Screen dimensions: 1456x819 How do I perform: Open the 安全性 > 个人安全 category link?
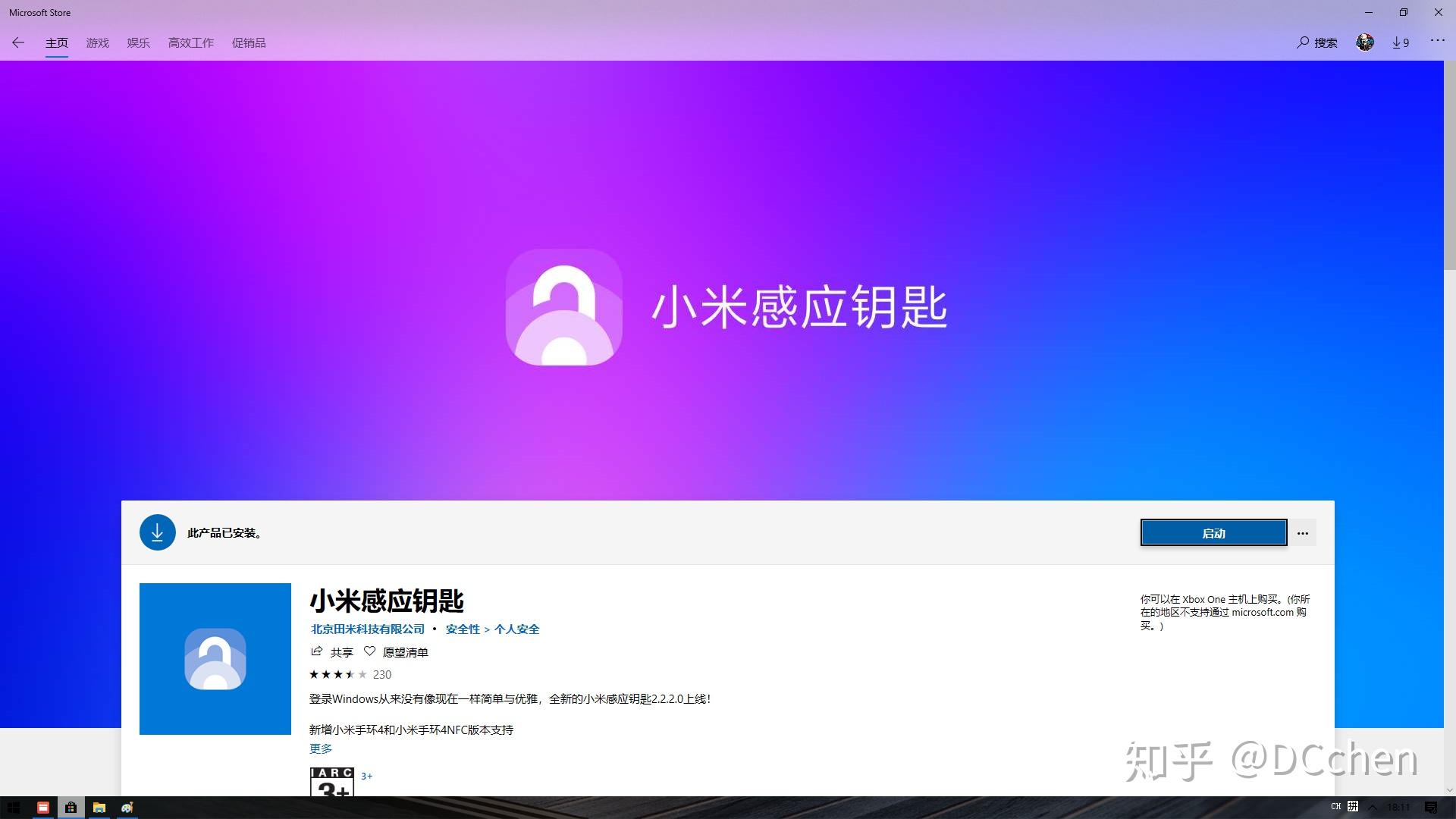click(493, 629)
